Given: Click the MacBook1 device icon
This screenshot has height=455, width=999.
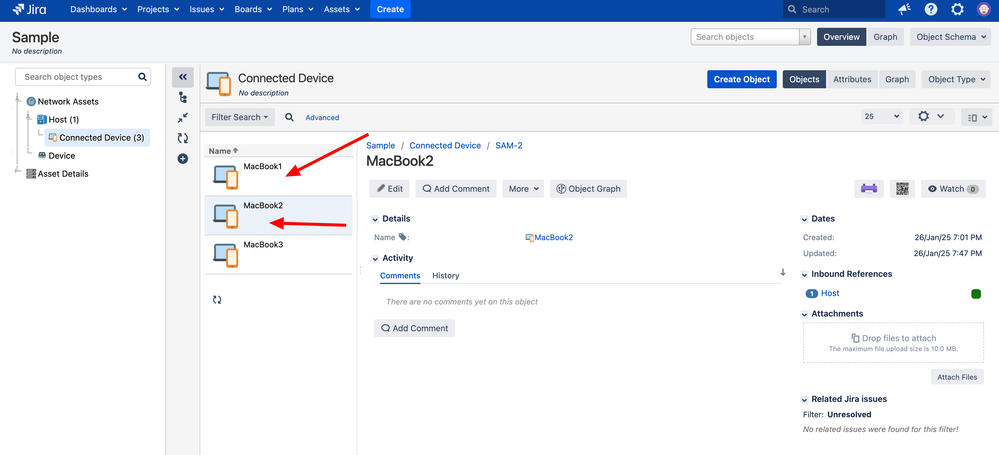Looking at the screenshot, I should (226, 177).
